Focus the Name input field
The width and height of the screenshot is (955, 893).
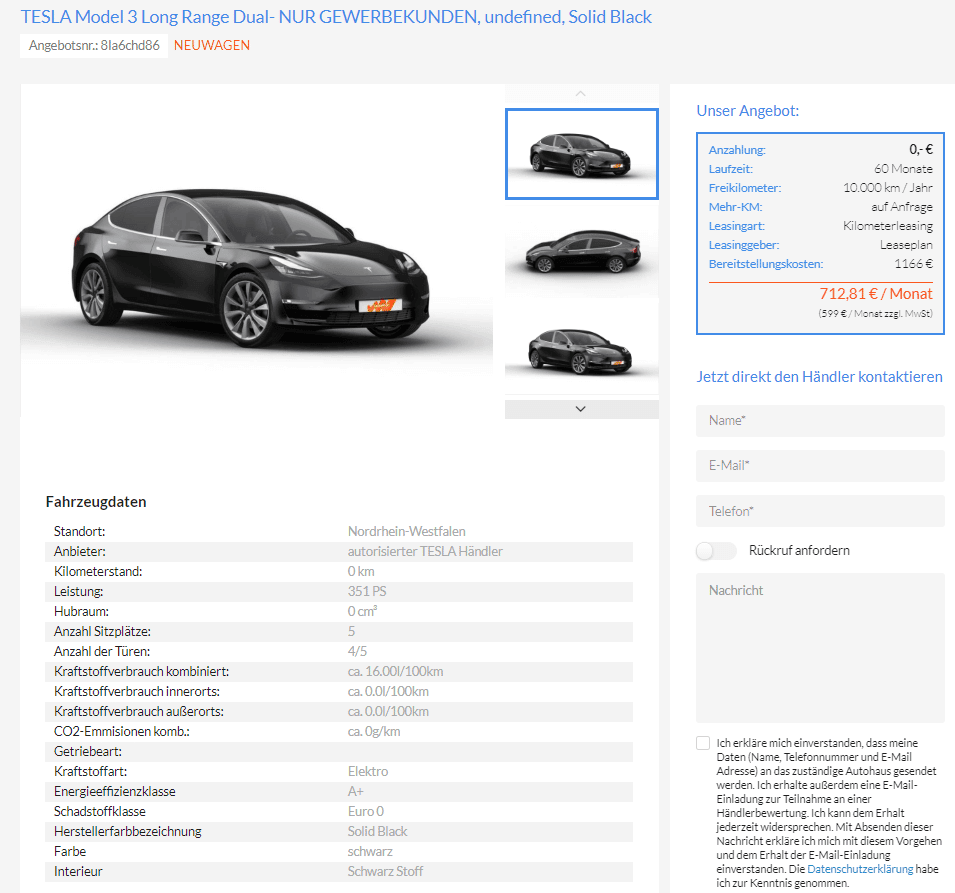(x=820, y=421)
